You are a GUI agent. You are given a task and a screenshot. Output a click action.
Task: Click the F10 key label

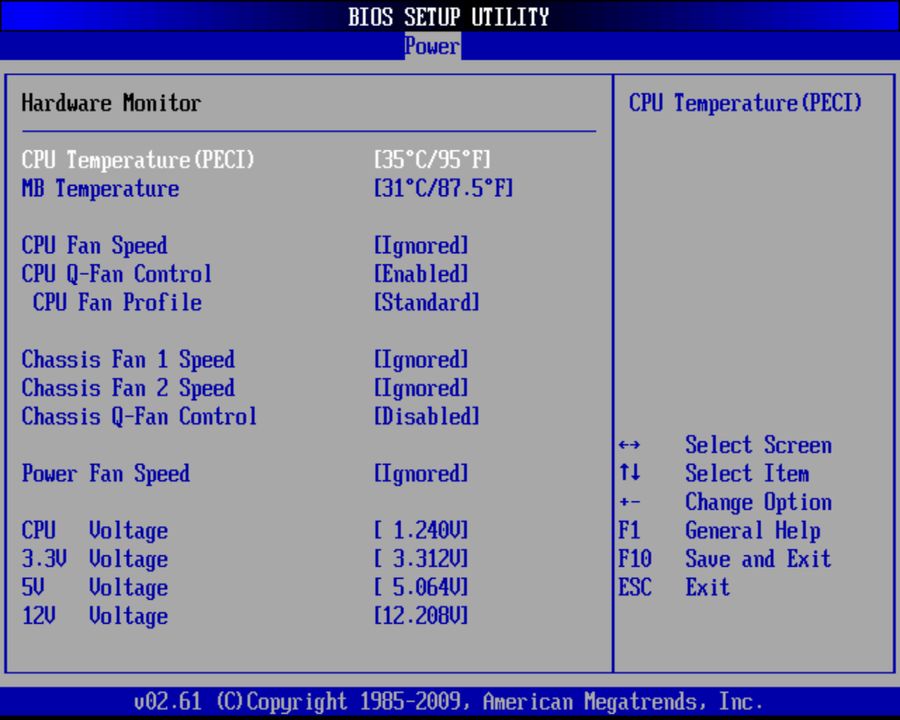click(635, 559)
